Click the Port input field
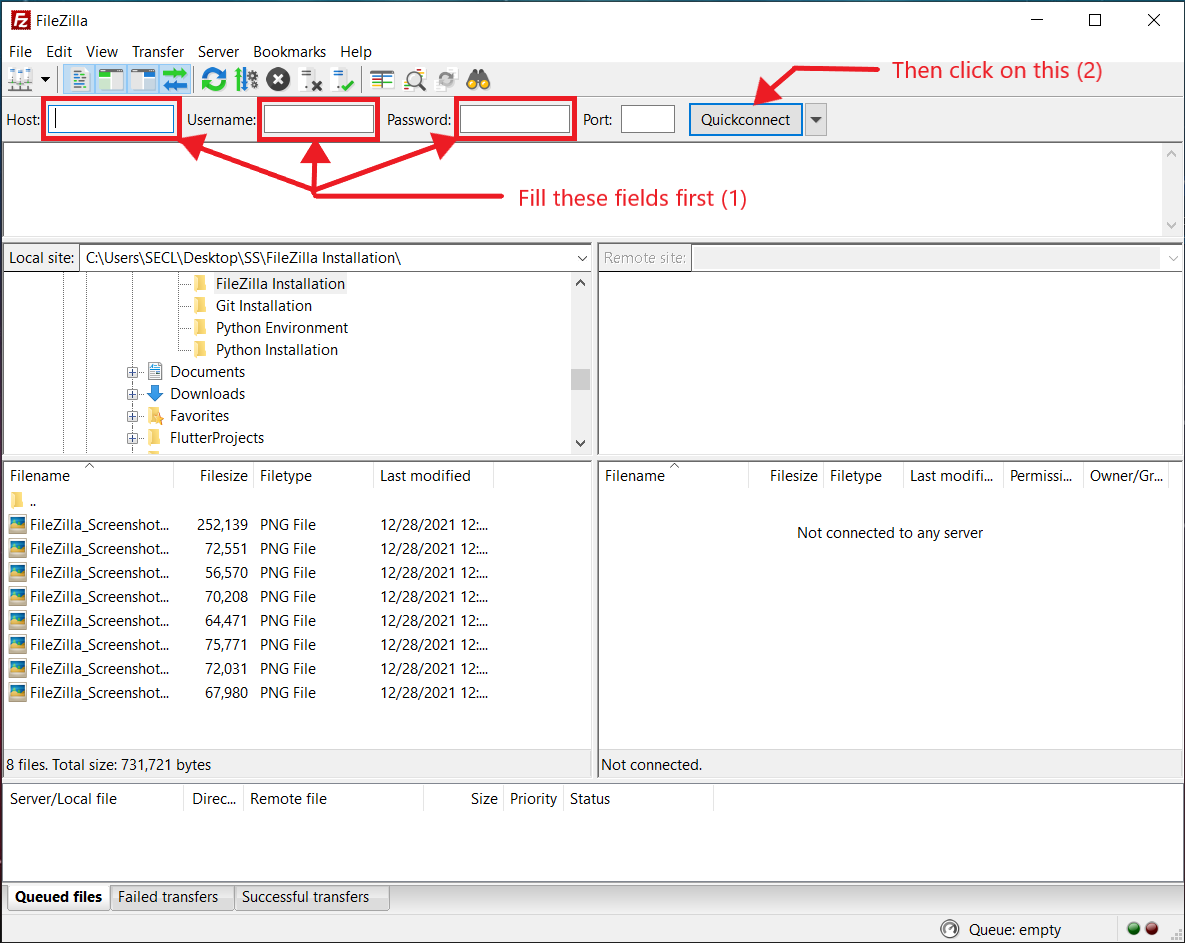The height and width of the screenshot is (943, 1185). coord(648,119)
